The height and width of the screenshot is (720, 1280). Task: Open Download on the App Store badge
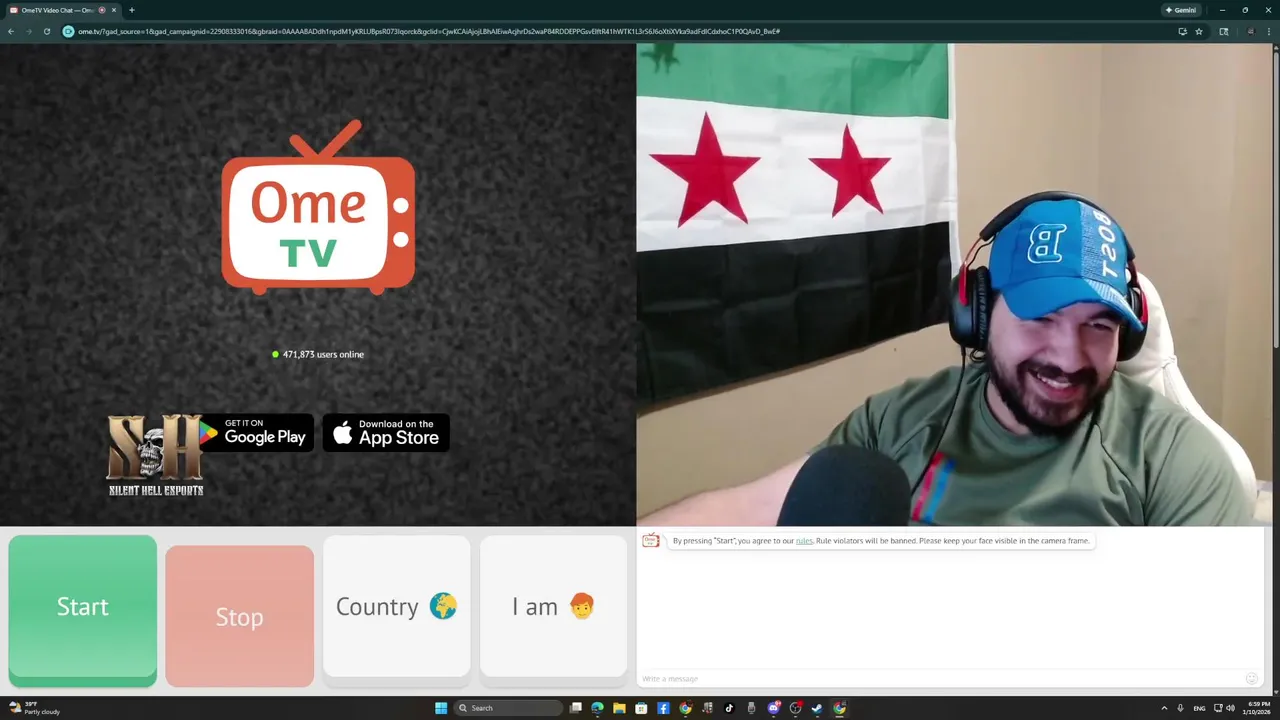coord(386,432)
